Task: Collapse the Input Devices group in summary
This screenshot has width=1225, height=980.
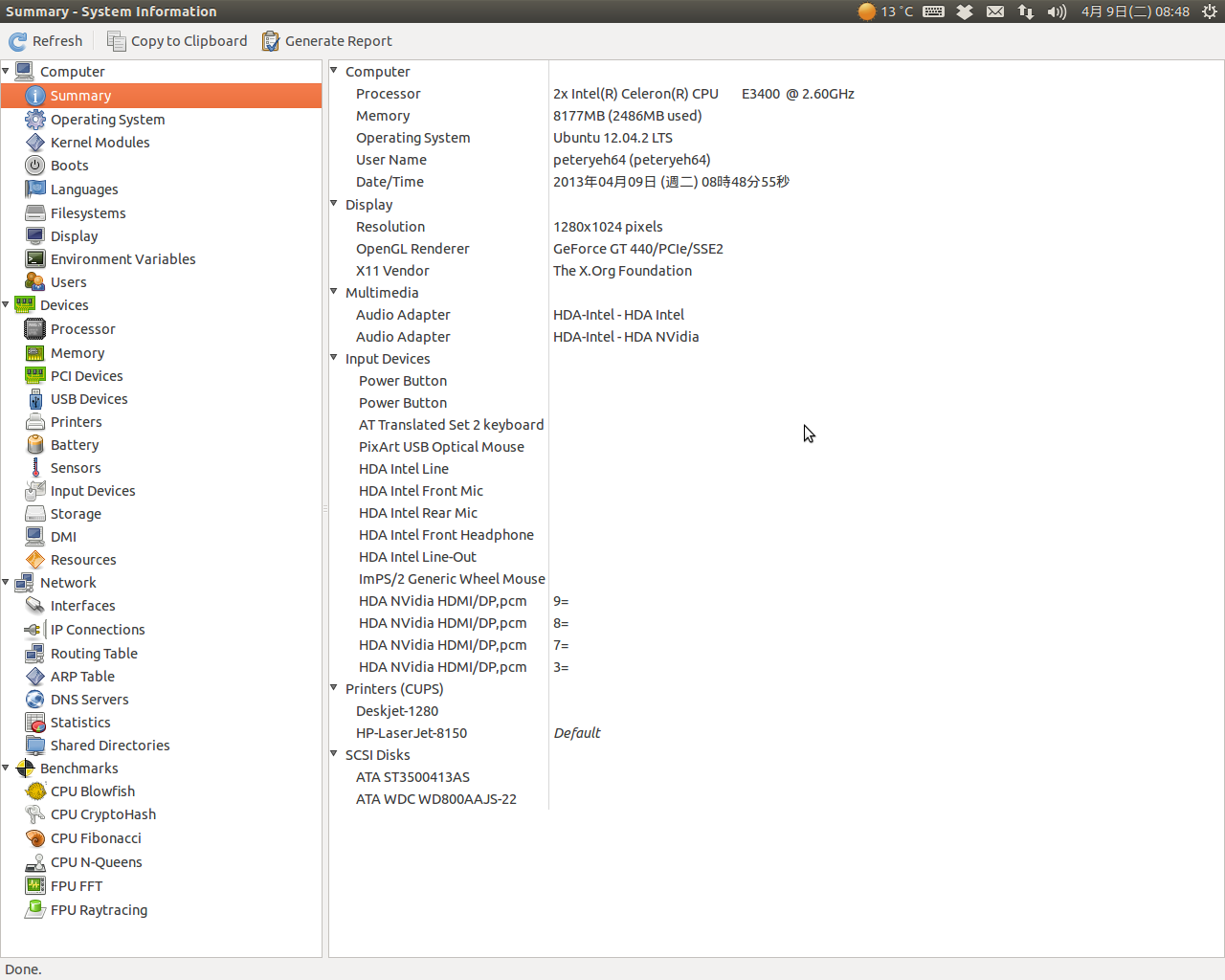Action: point(334,358)
